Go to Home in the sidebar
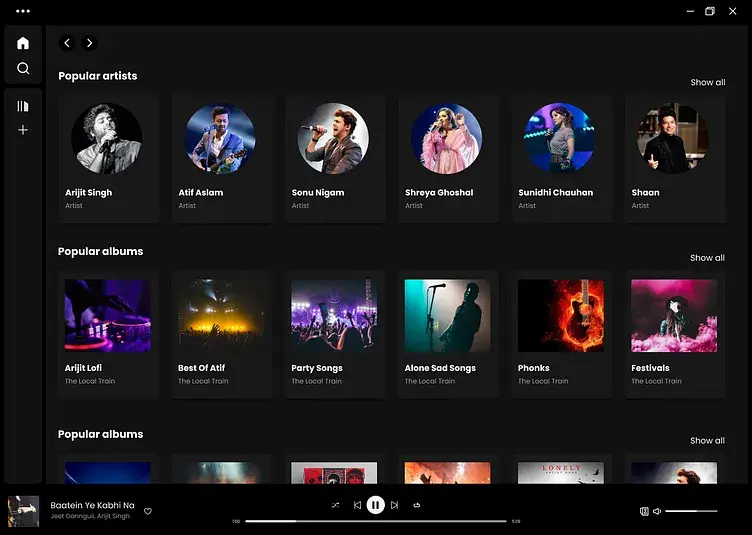Image resolution: width=752 pixels, height=535 pixels. click(23, 43)
